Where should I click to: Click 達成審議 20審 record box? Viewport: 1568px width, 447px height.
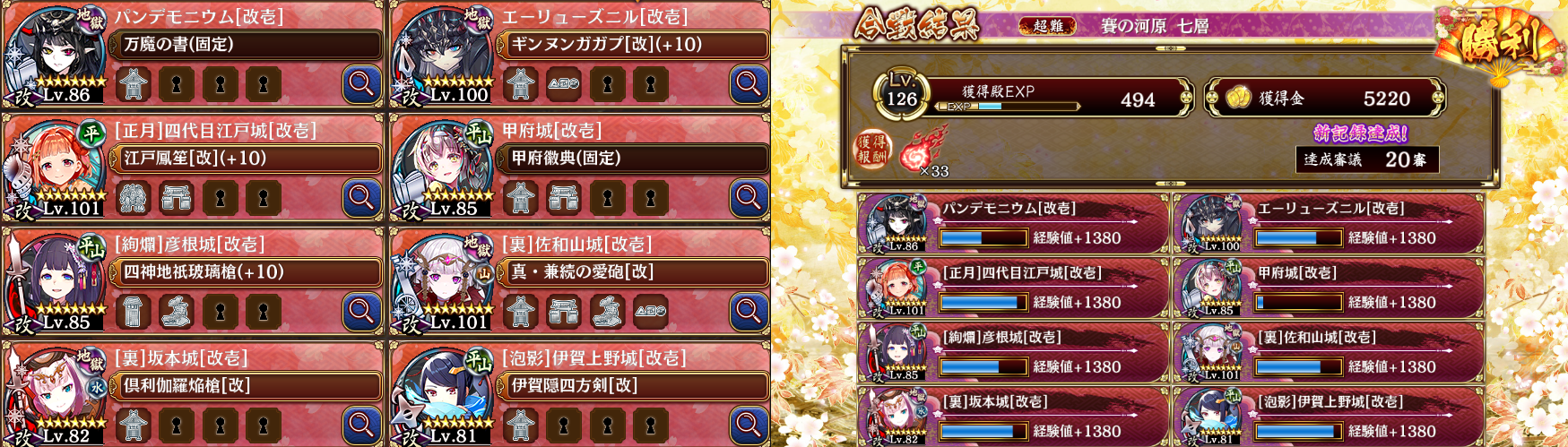1367,159
